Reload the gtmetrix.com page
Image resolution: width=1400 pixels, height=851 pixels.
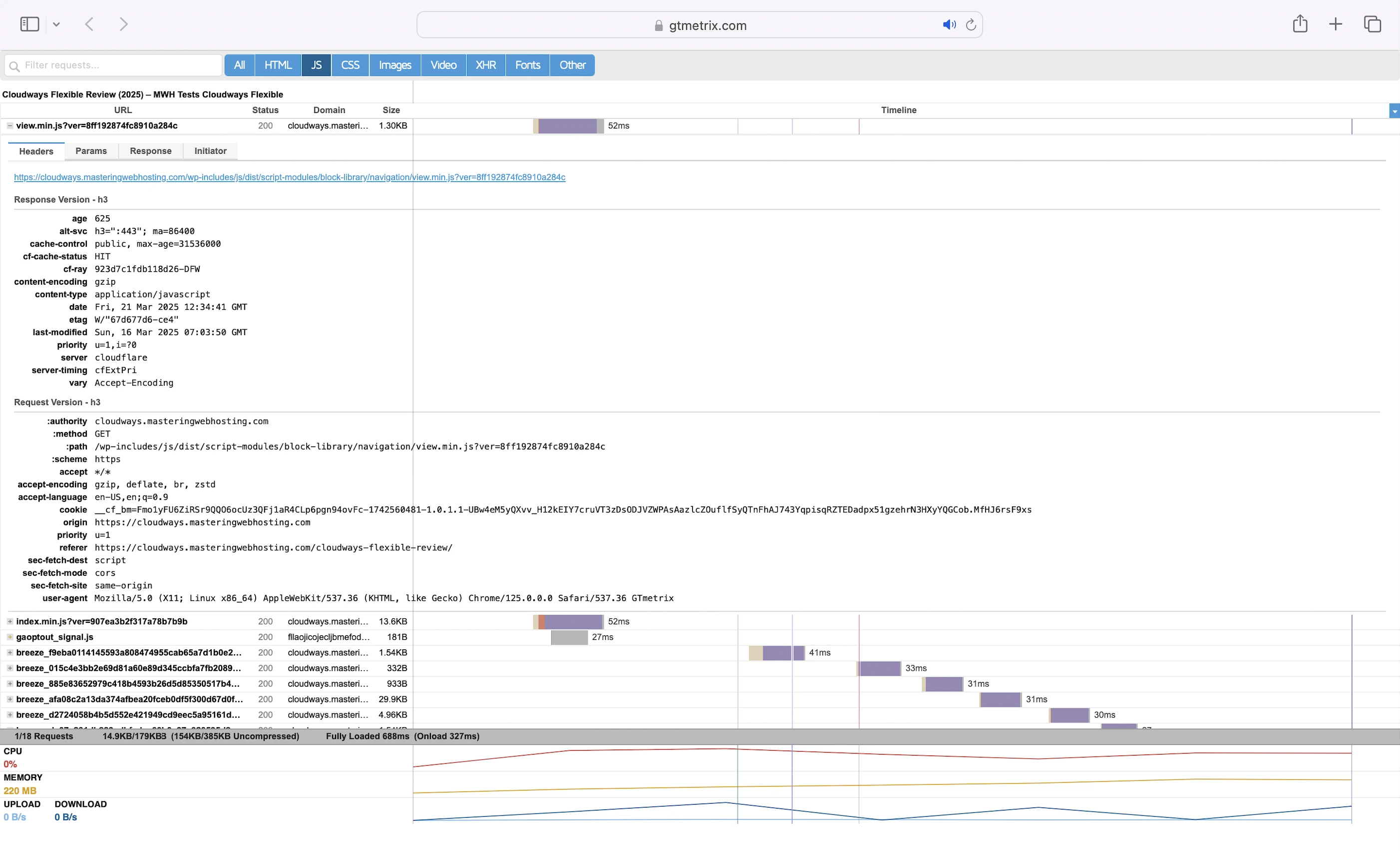pos(971,25)
